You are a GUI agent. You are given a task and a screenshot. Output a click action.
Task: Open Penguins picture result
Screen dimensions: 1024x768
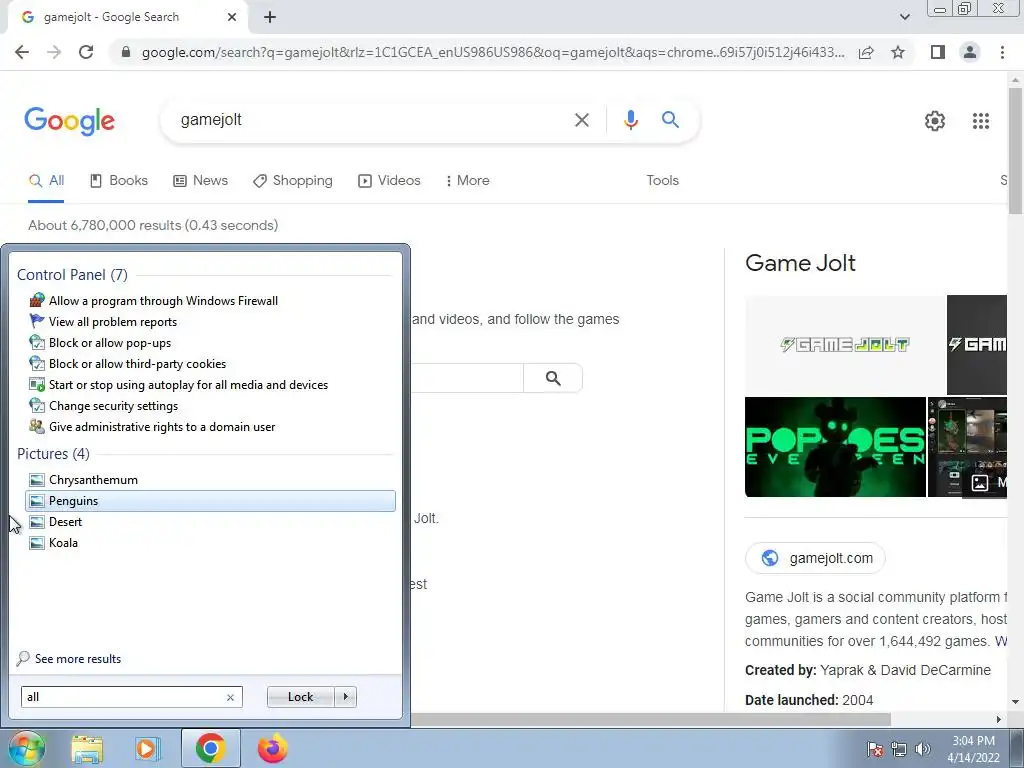coord(210,501)
